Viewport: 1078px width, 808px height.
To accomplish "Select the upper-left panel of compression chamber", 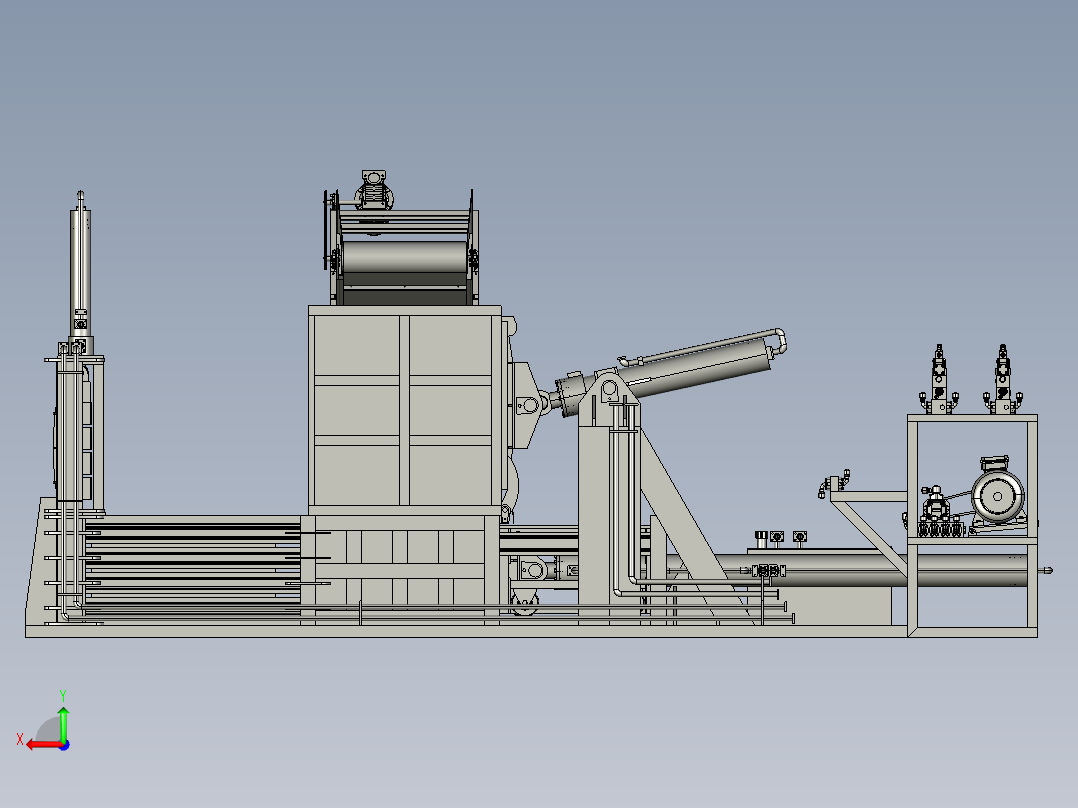I will tap(358, 345).
